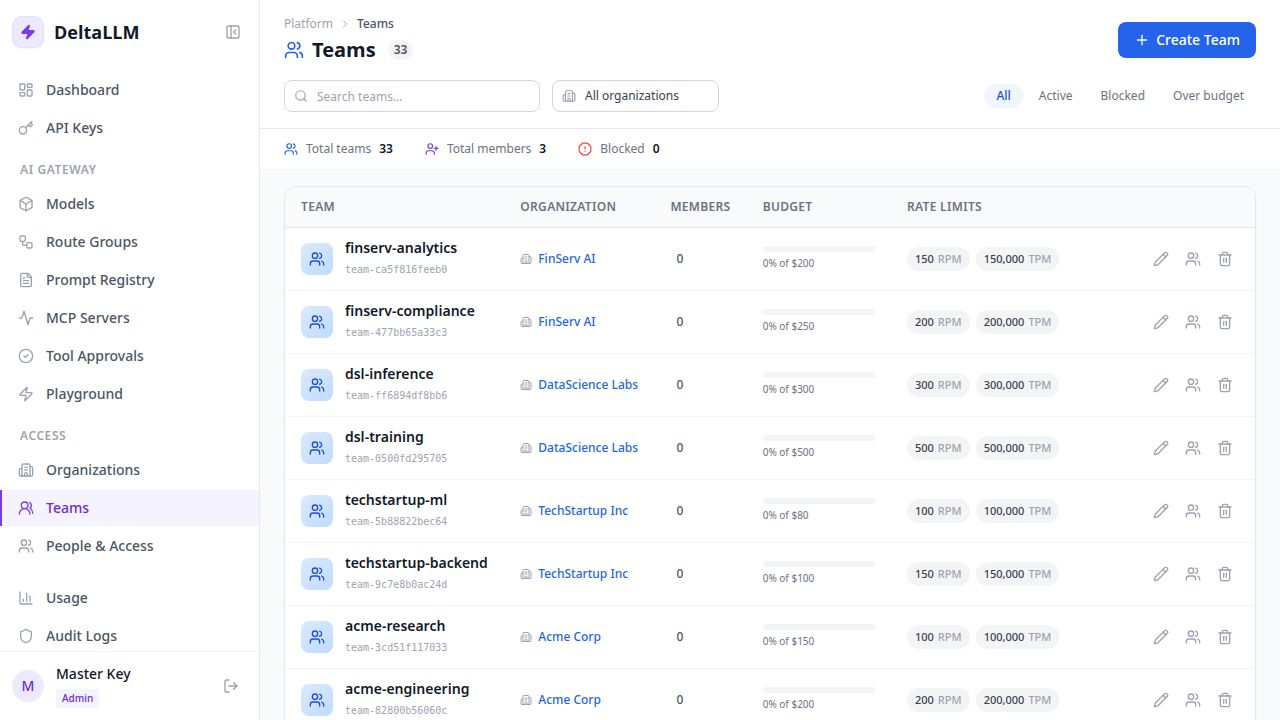The image size is (1280, 720).
Task: Click the Create Team button
Action: (x=1187, y=40)
